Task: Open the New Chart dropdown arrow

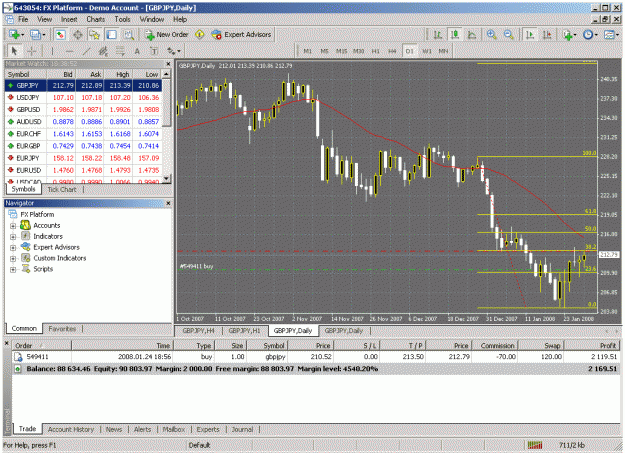Action: click(x=23, y=35)
